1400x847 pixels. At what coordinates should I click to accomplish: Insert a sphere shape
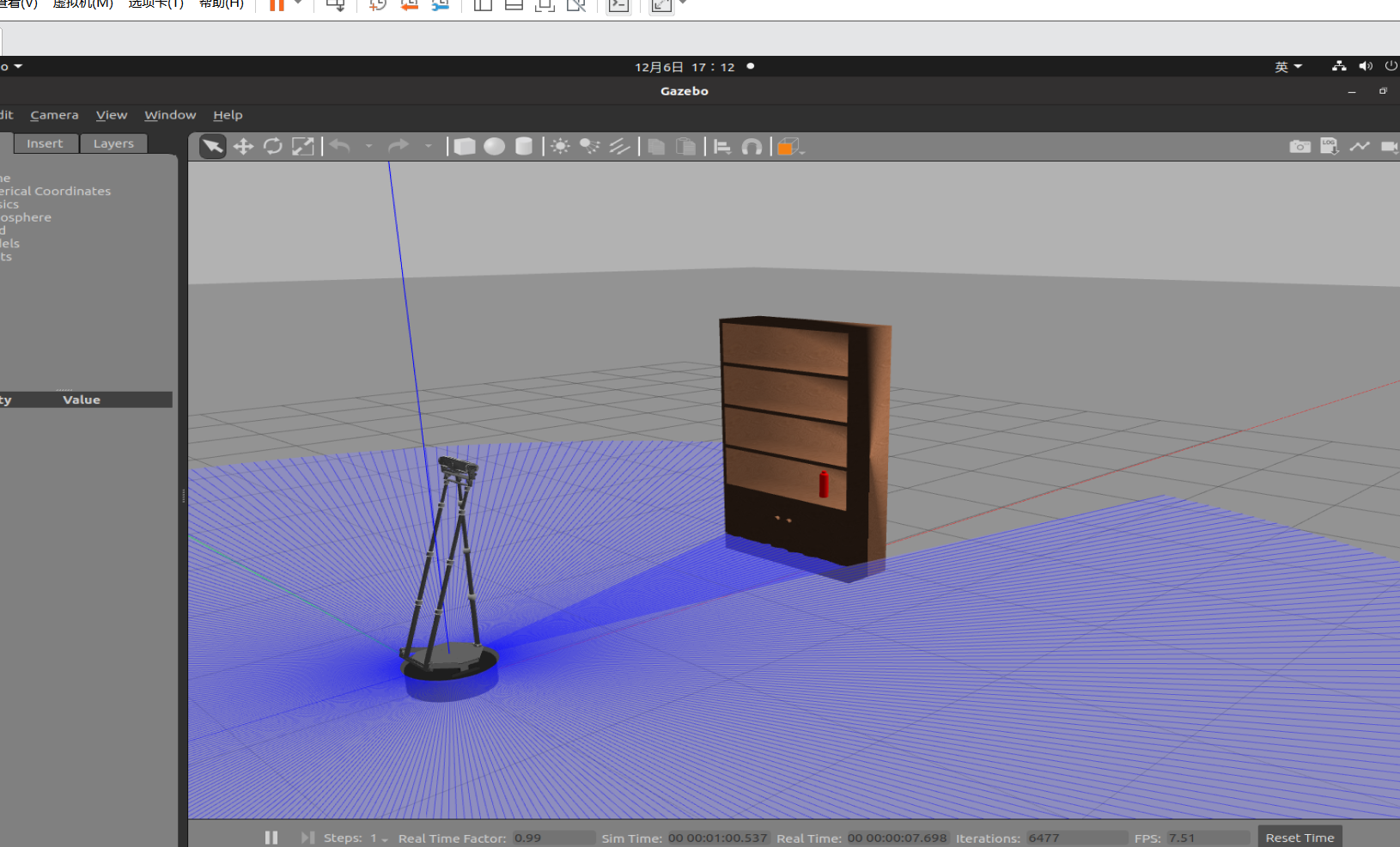coord(495,147)
